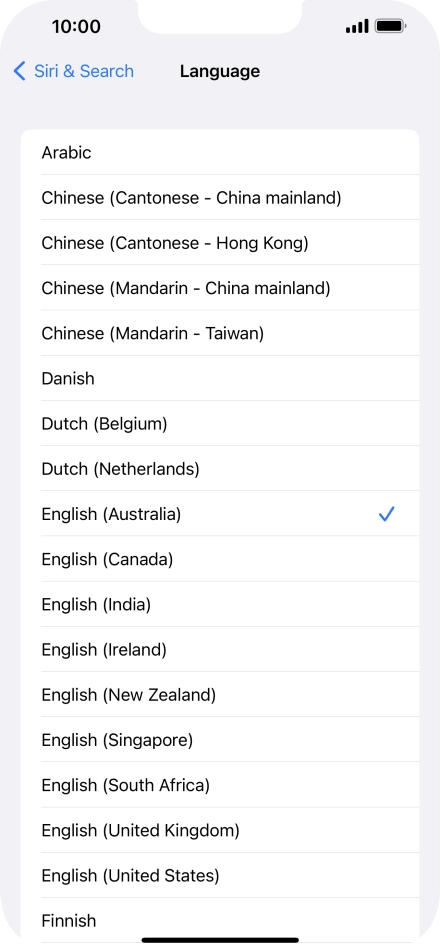
Task: Pick English (New Zealand)
Action: (x=220, y=694)
